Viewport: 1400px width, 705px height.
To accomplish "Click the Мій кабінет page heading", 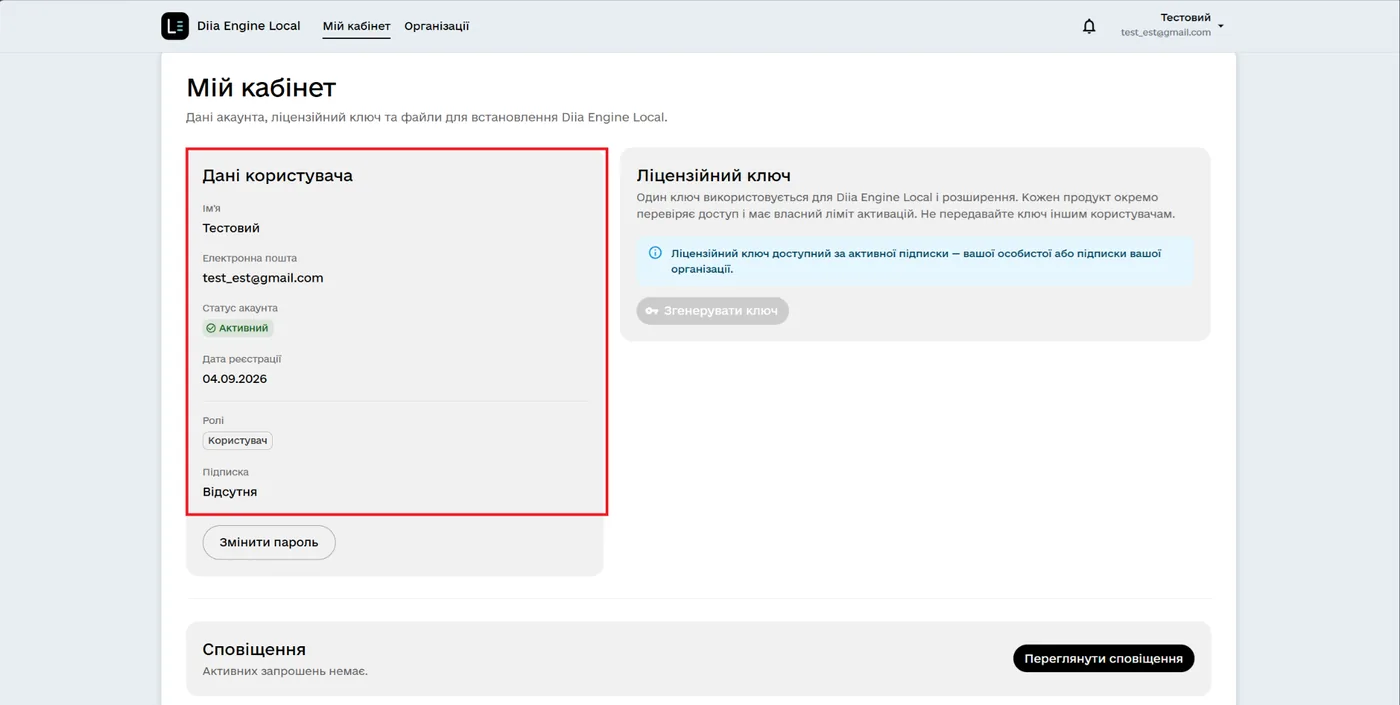I will [x=261, y=88].
